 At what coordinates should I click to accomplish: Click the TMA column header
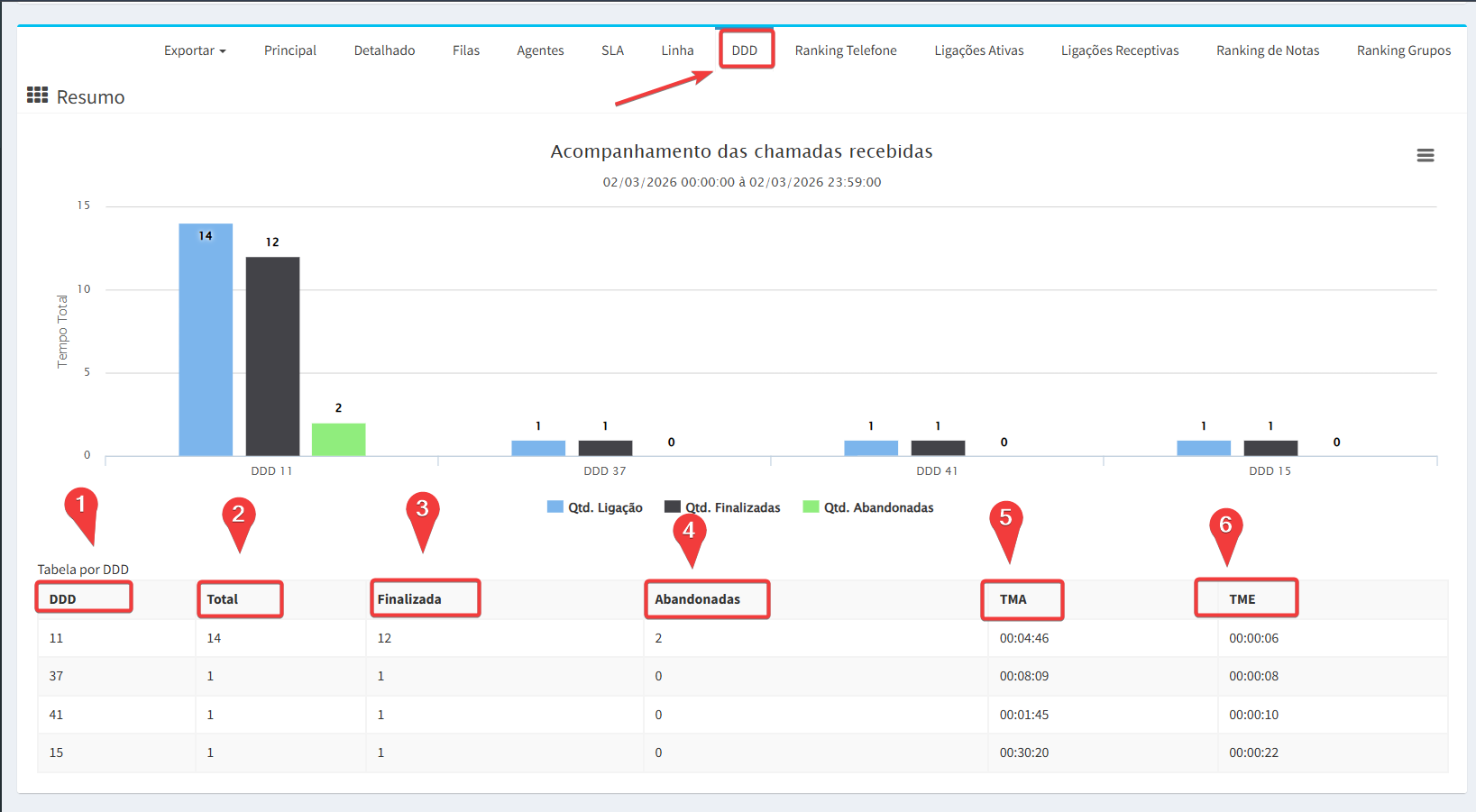pos(1013,599)
